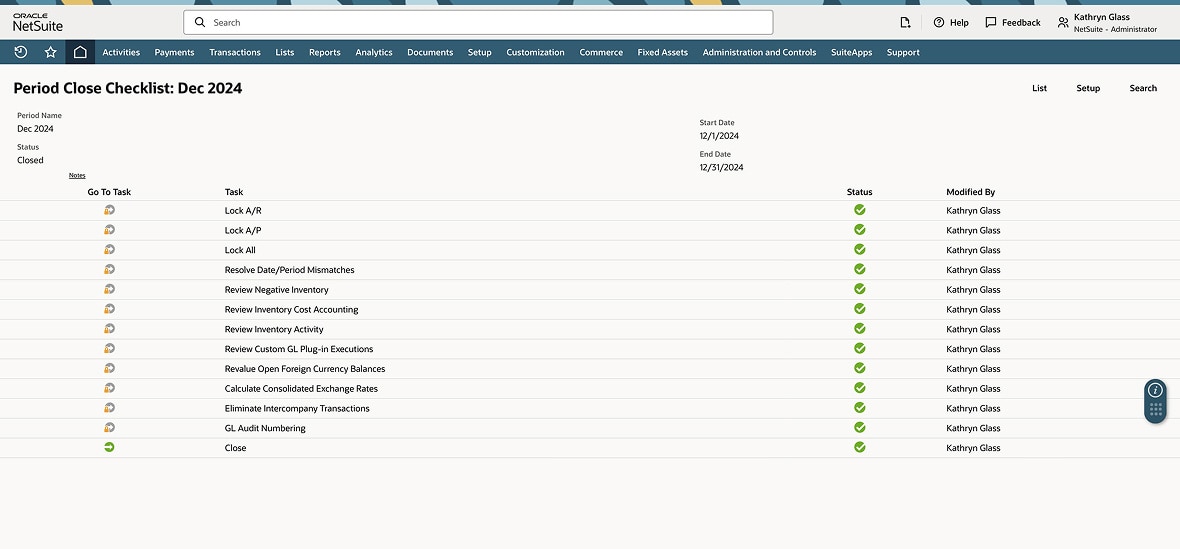Open the Shortcuts star icon
The image size is (1180, 549).
[50, 52]
